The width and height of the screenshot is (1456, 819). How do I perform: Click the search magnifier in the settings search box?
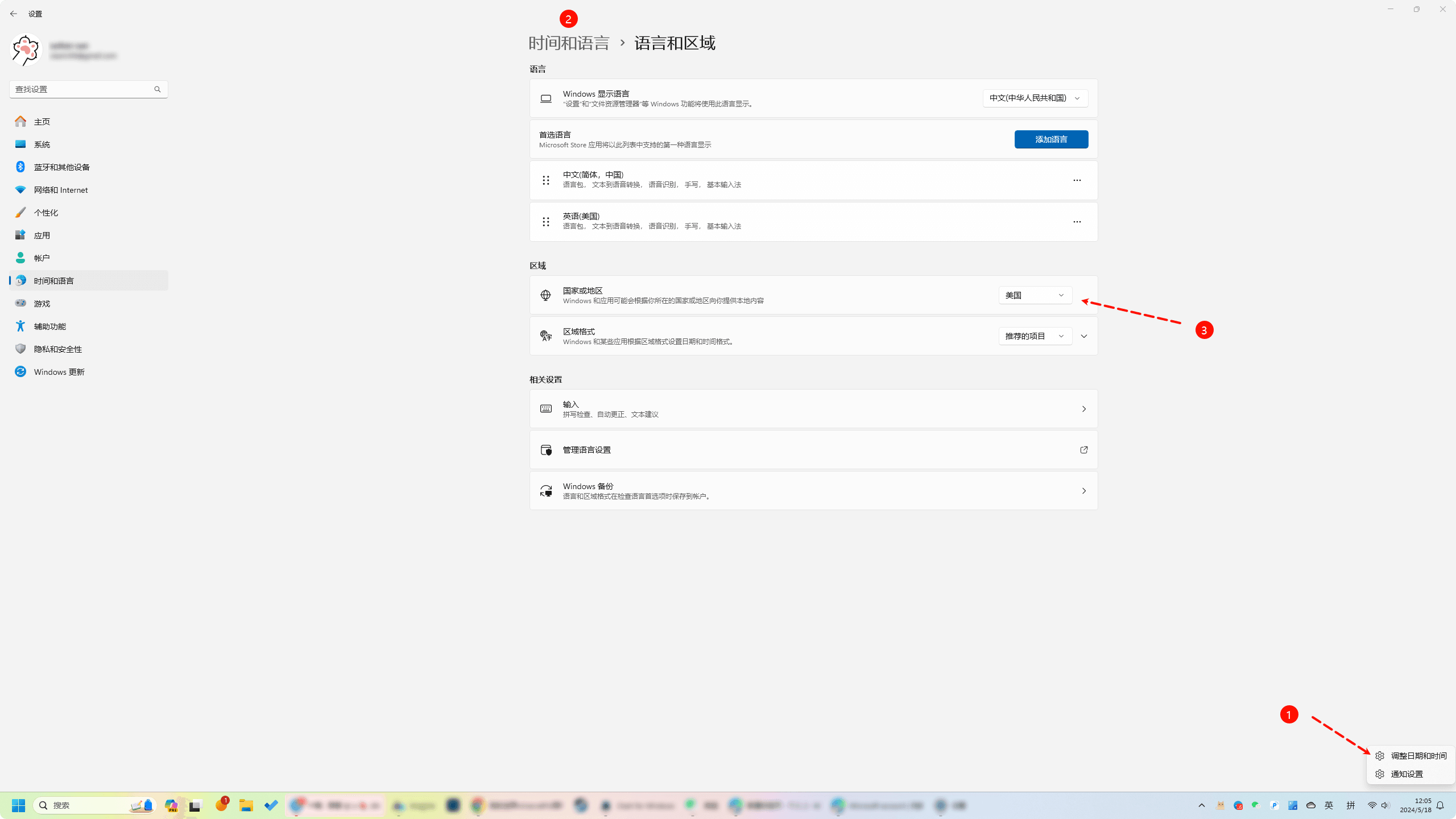(158, 89)
